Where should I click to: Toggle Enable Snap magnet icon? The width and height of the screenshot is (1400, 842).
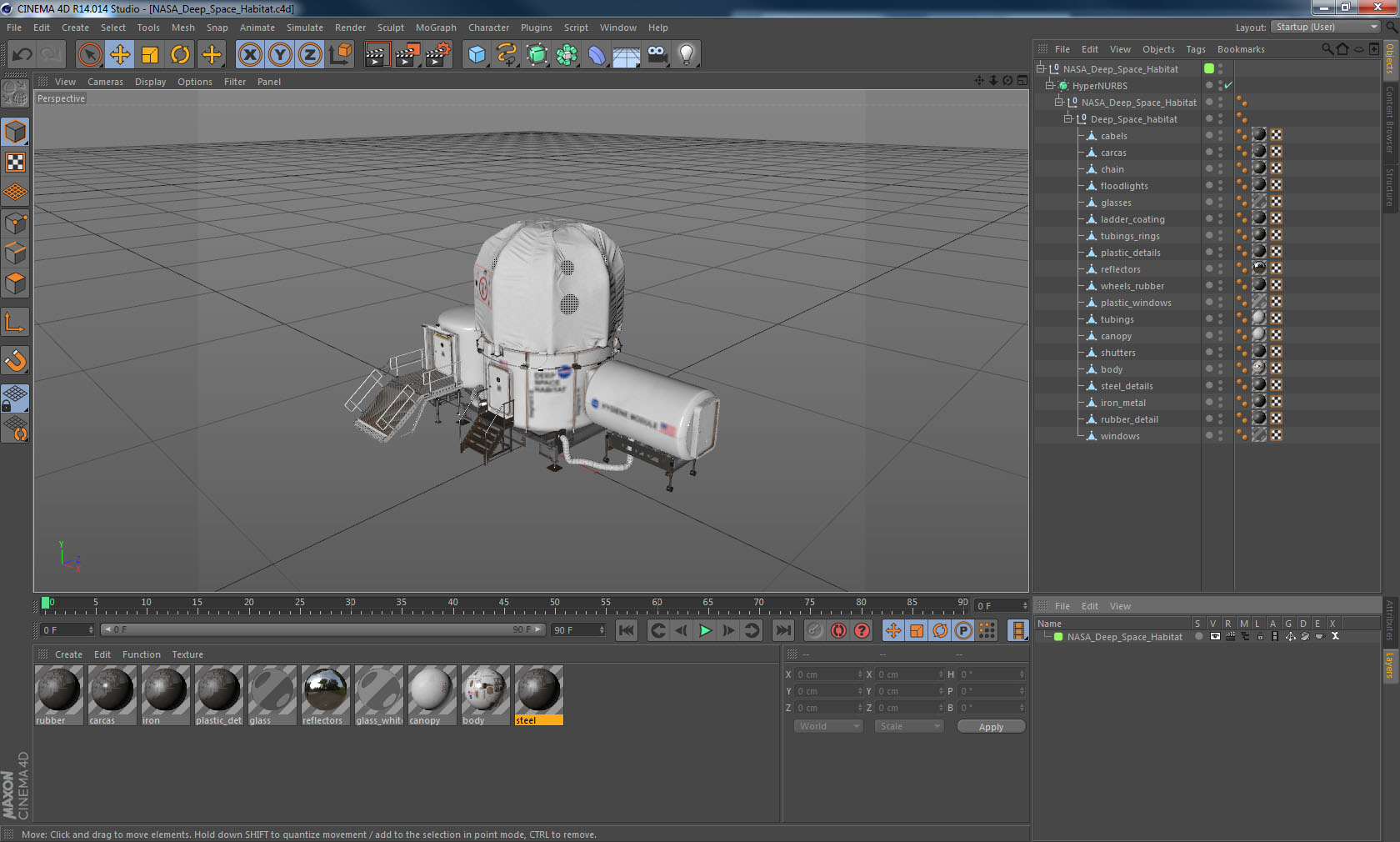pos(16,360)
